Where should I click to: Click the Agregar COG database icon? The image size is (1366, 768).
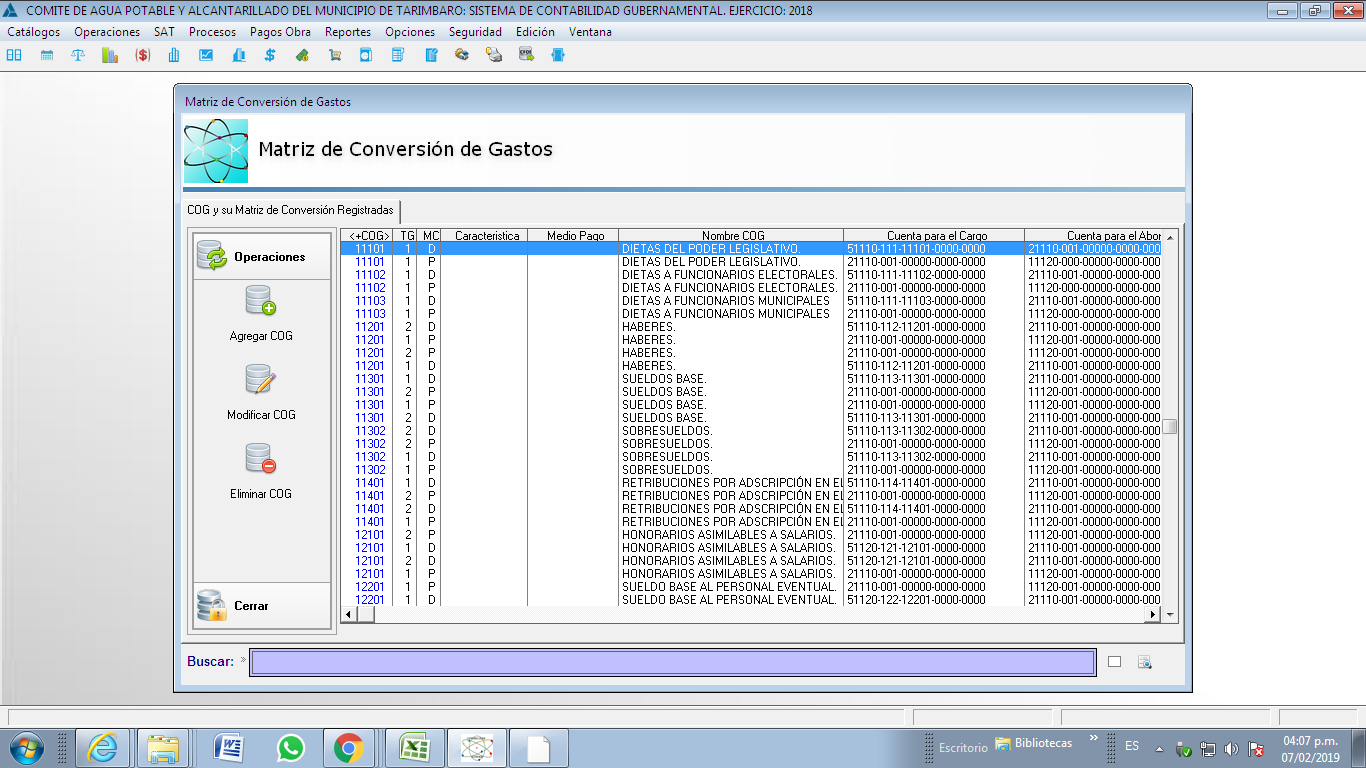pyautogui.click(x=260, y=301)
